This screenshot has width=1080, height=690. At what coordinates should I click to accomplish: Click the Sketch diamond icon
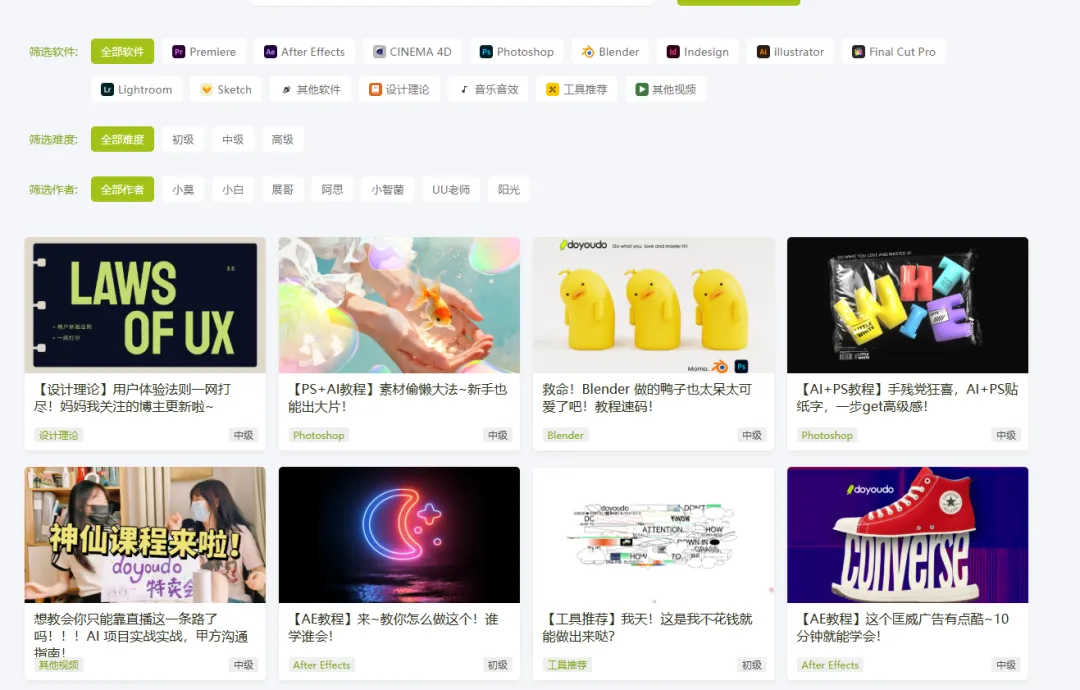pyautogui.click(x=206, y=90)
